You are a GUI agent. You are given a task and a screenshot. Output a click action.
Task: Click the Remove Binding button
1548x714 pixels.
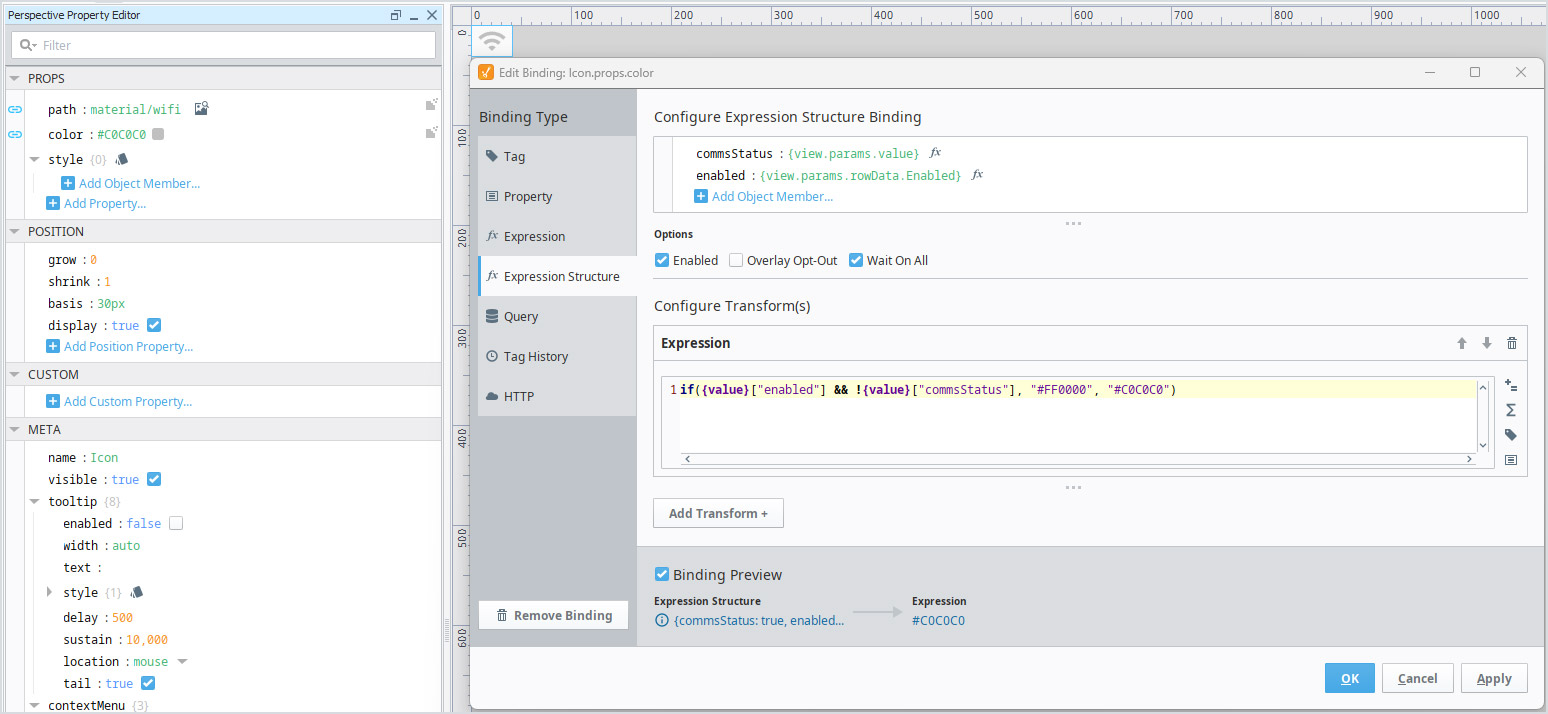coord(553,615)
